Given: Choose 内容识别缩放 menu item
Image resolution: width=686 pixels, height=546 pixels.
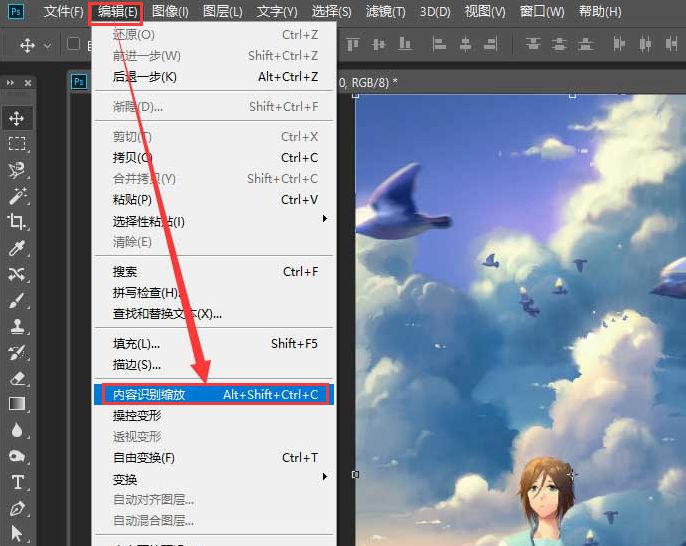Looking at the screenshot, I should 214,395.
